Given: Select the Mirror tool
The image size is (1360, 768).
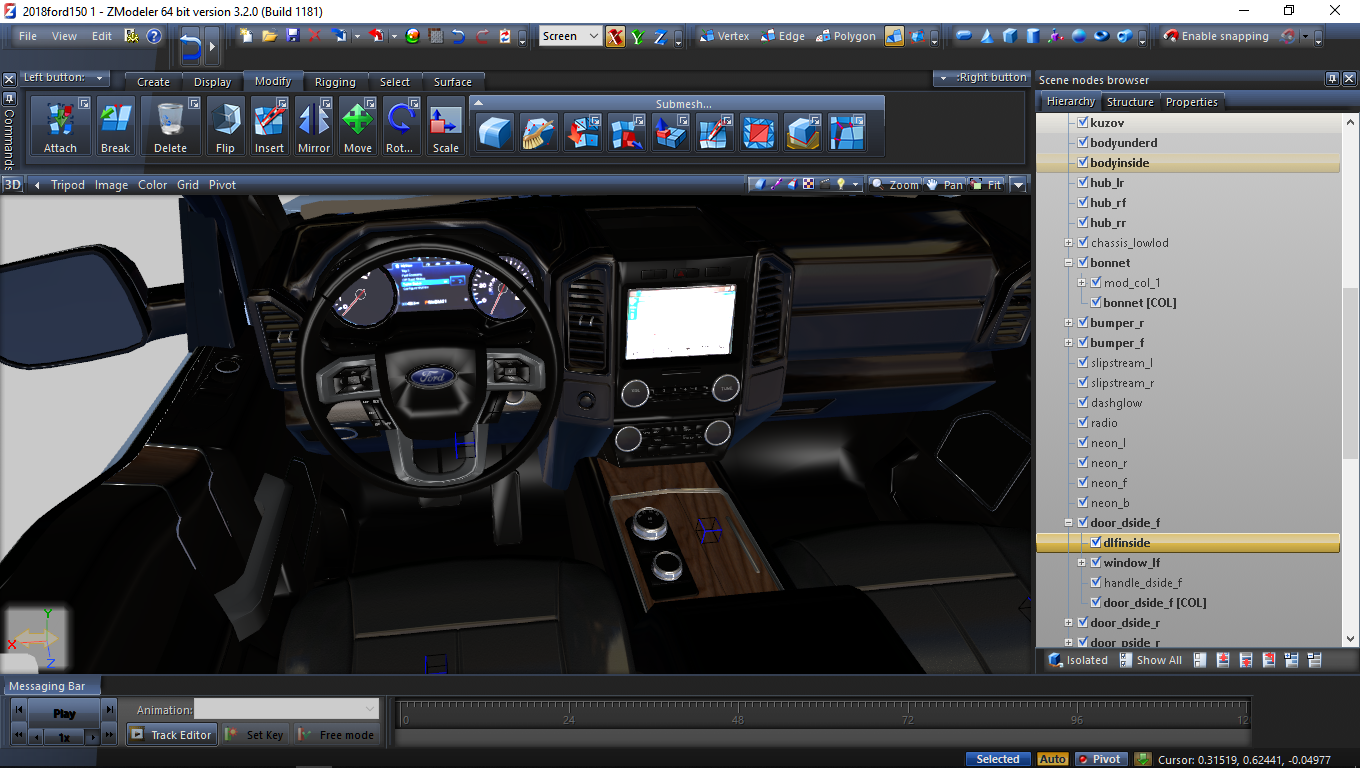Looking at the screenshot, I should tap(313, 125).
